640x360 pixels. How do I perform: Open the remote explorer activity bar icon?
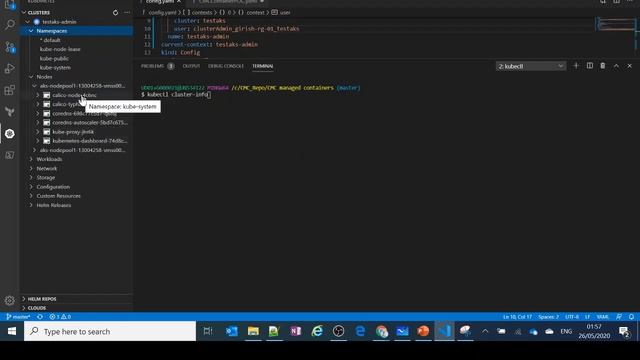point(10,155)
